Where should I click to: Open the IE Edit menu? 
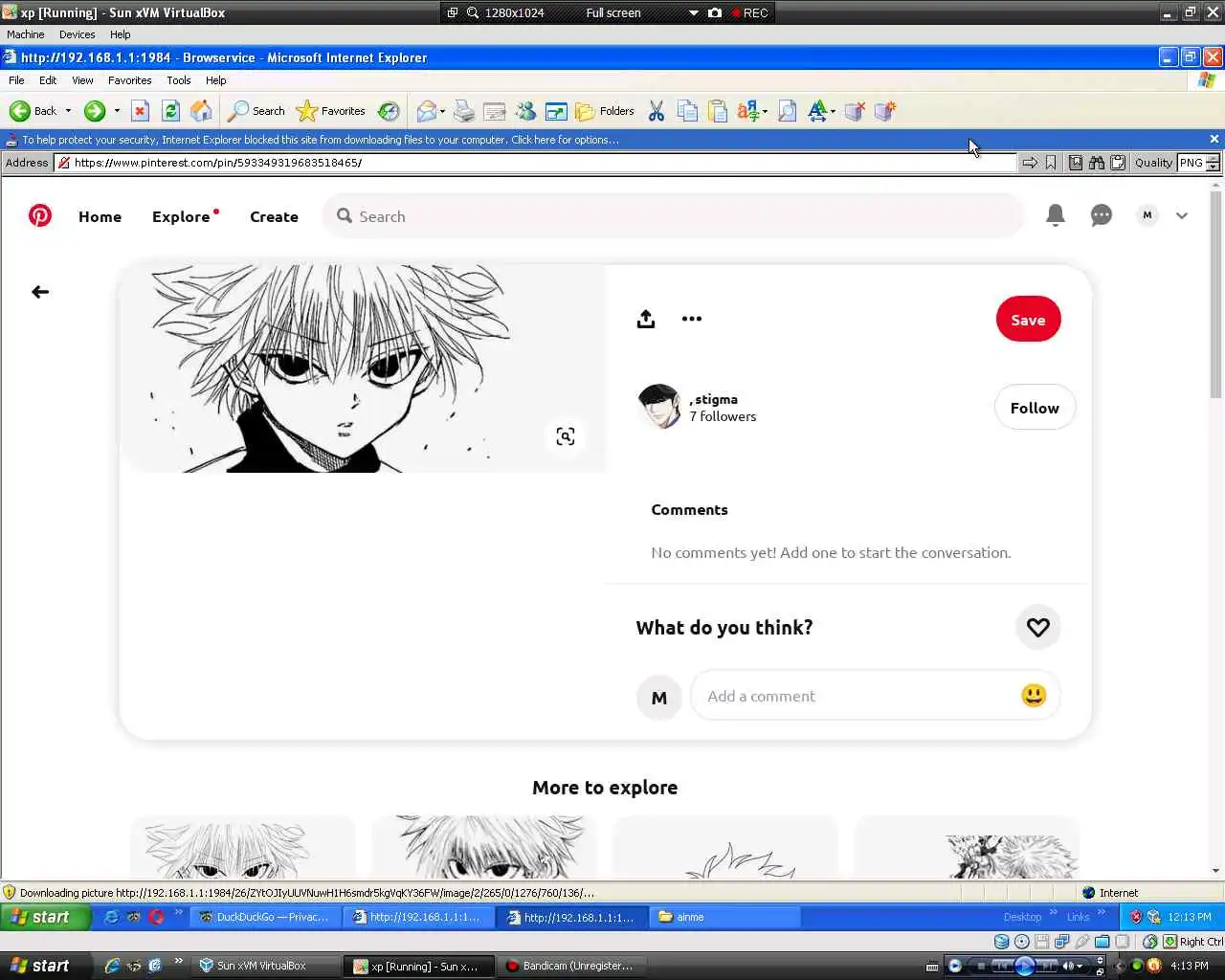(x=48, y=80)
